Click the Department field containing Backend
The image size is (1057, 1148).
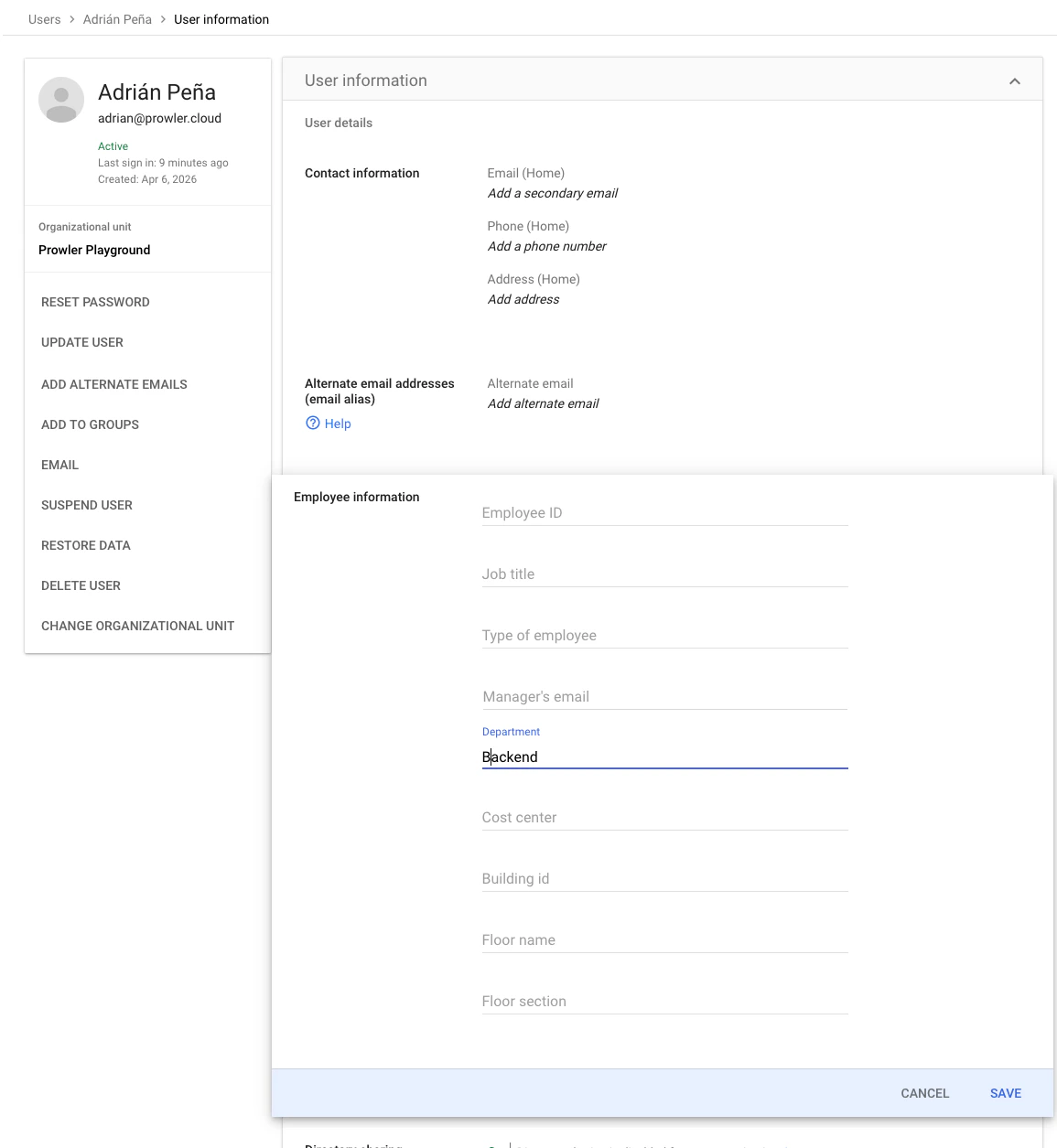click(663, 756)
